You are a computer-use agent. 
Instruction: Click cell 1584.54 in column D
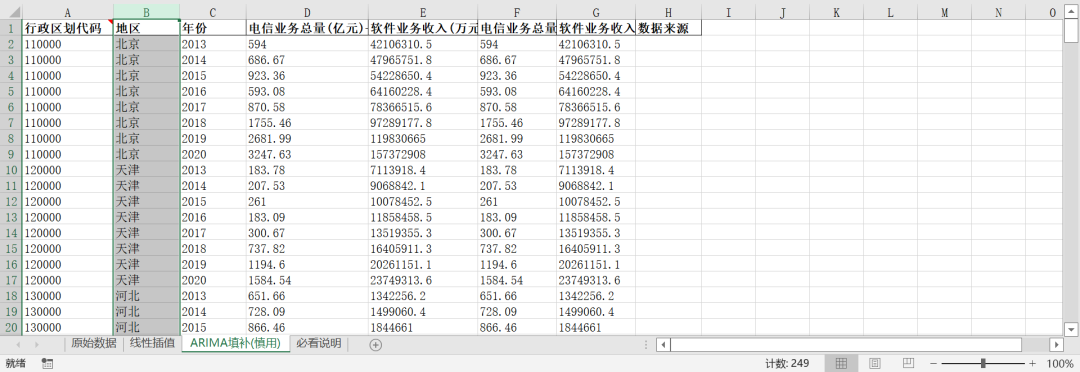point(307,280)
